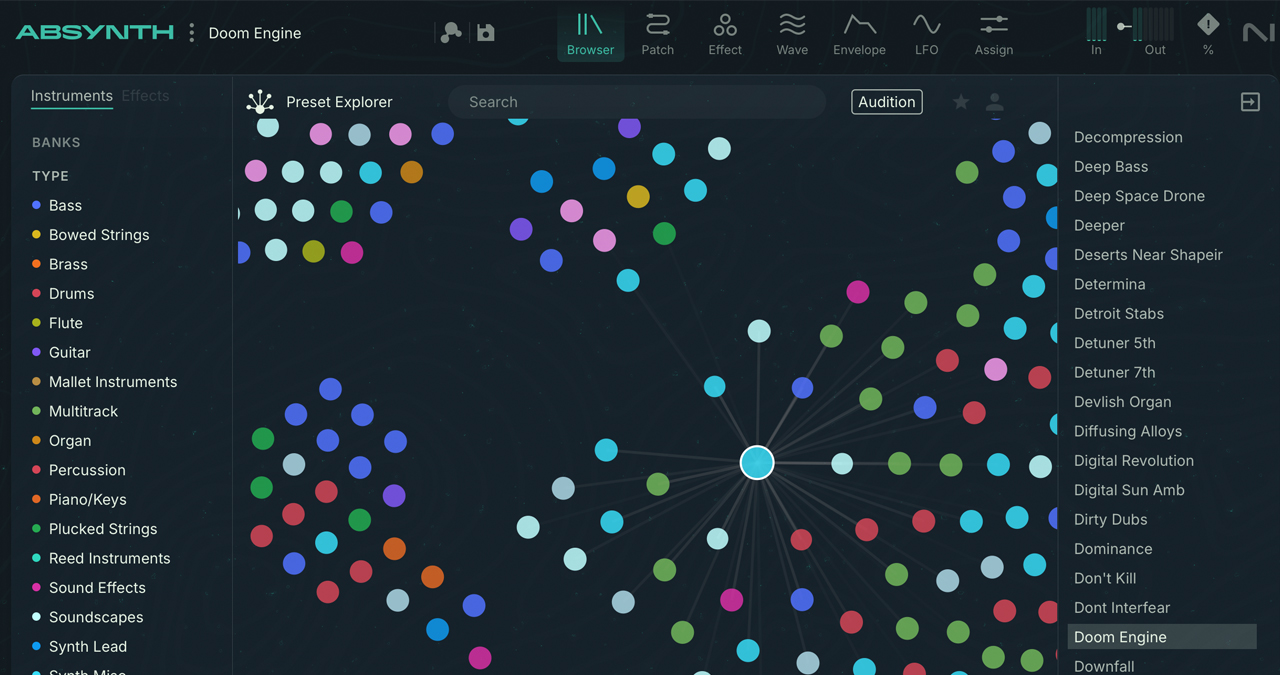Click the save preset disk icon
The width and height of the screenshot is (1280, 675).
(486, 33)
